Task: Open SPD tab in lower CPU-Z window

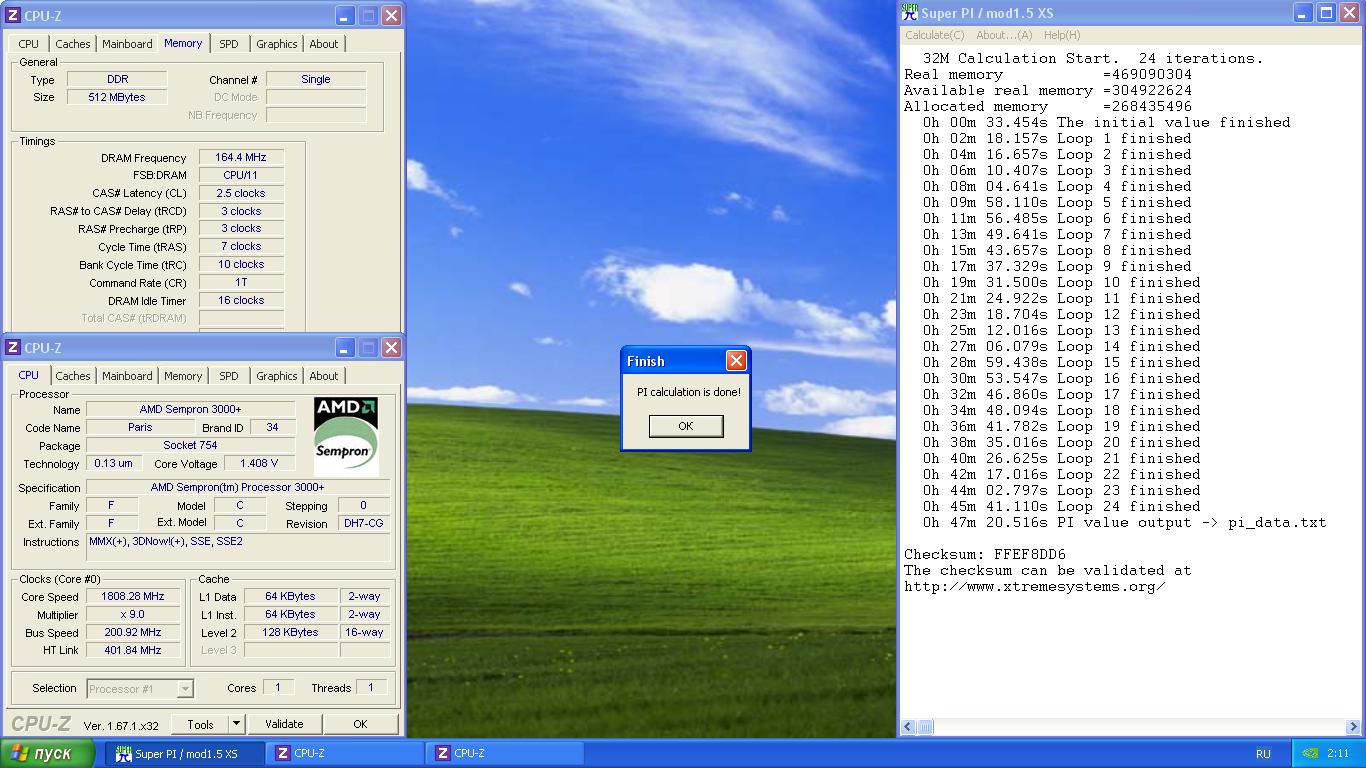Action: coord(229,376)
